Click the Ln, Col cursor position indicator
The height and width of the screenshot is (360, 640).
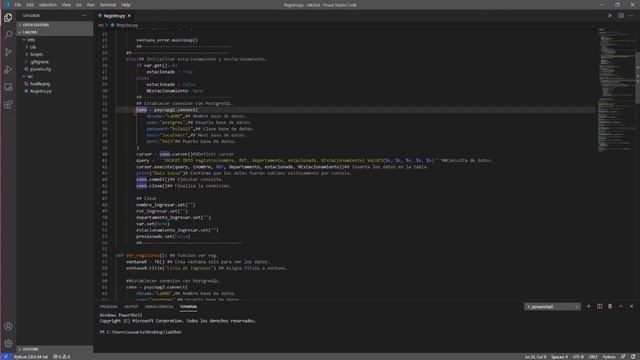(535, 357)
